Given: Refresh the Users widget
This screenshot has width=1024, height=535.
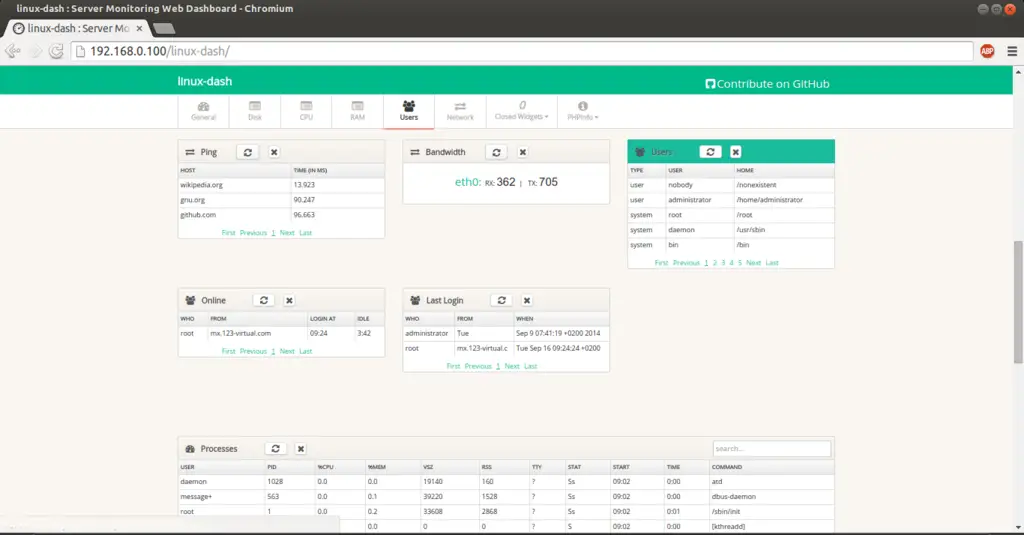Looking at the screenshot, I should click(x=710, y=152).
